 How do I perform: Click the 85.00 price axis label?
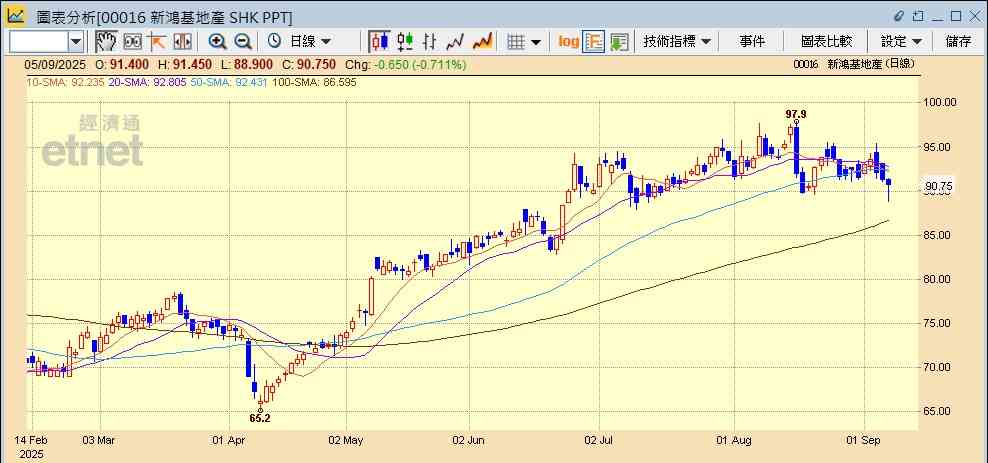pyautogui.click(x=937, y=235)
